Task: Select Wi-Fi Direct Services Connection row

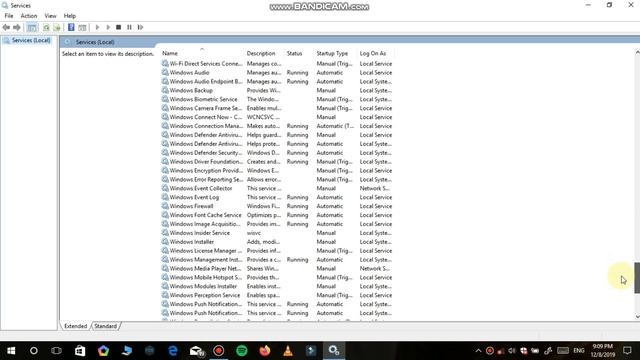Action: 277,64
